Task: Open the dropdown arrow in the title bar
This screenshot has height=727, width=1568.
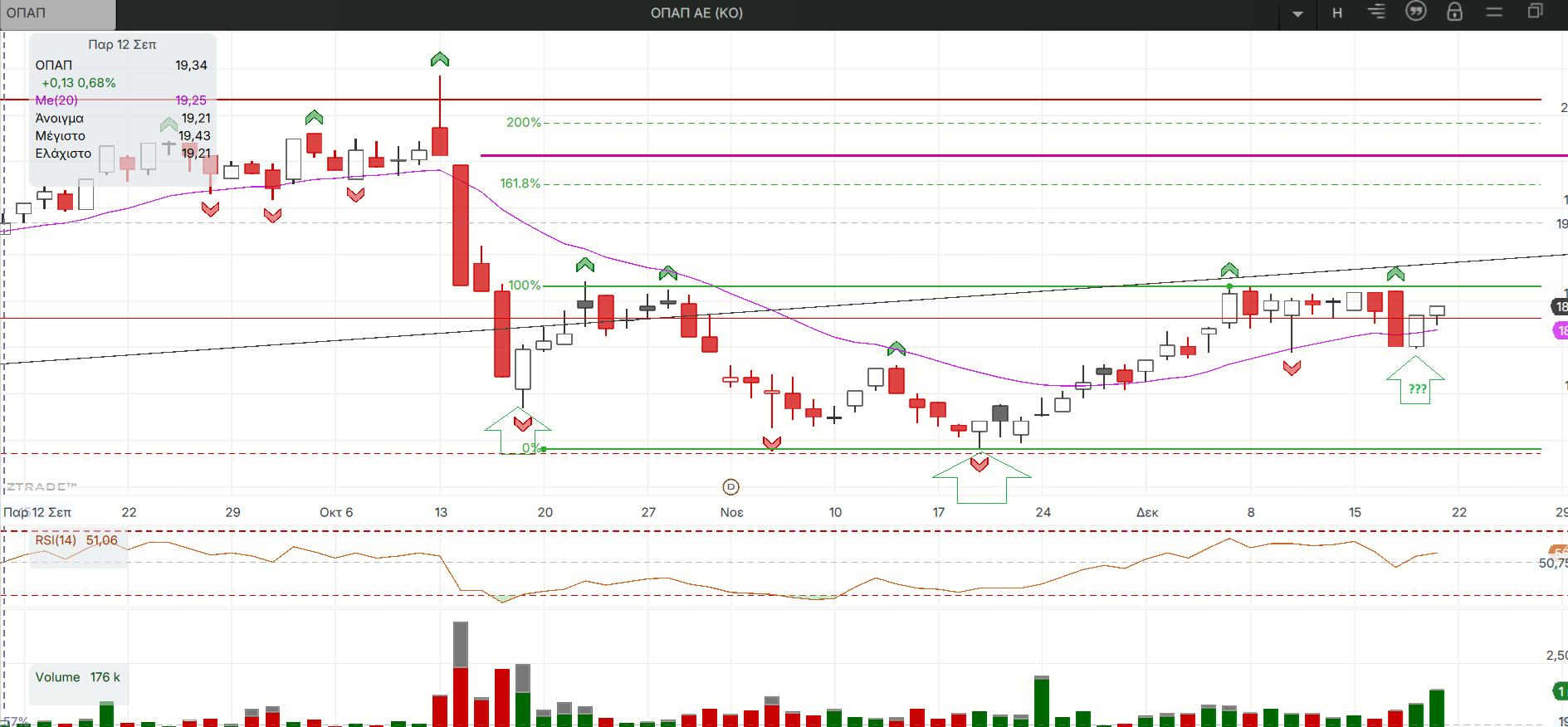Action: 1297,14
